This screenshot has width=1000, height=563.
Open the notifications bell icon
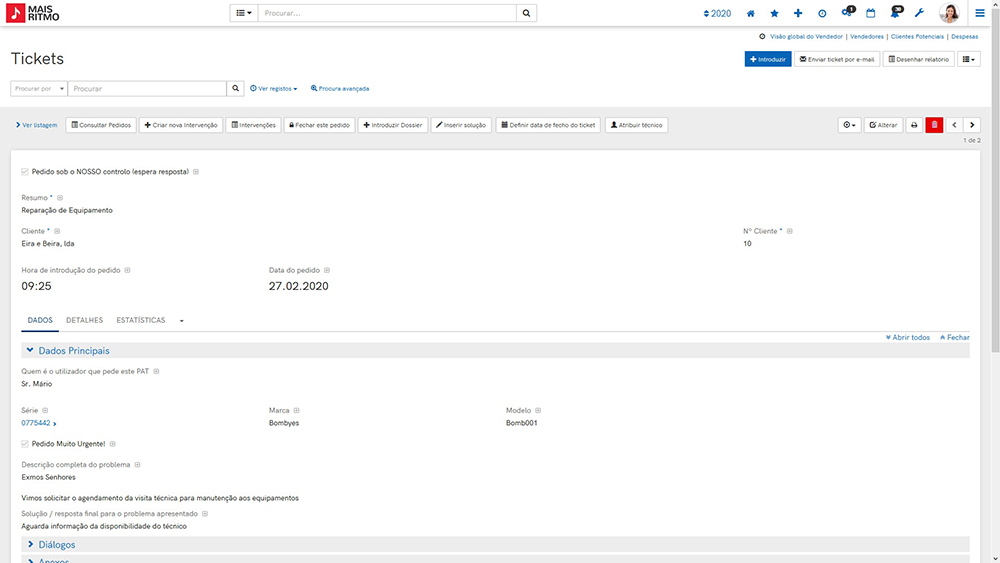(x=896, y=12)
